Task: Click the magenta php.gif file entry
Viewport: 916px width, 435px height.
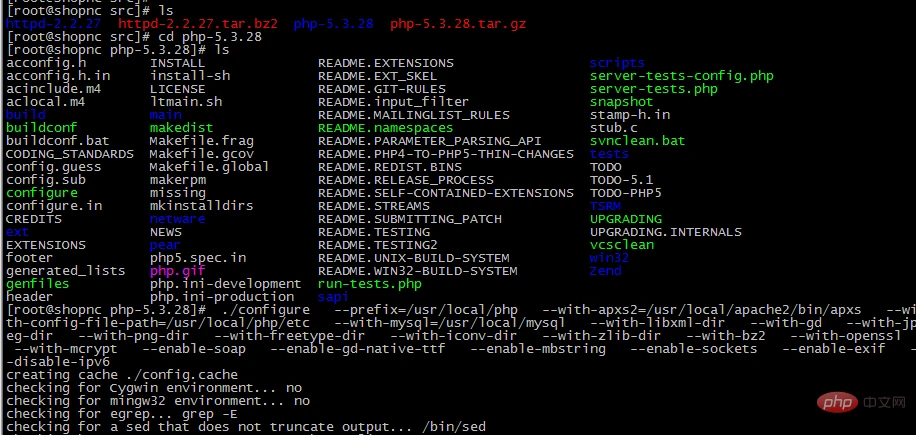Action: (x=177, y=271)
